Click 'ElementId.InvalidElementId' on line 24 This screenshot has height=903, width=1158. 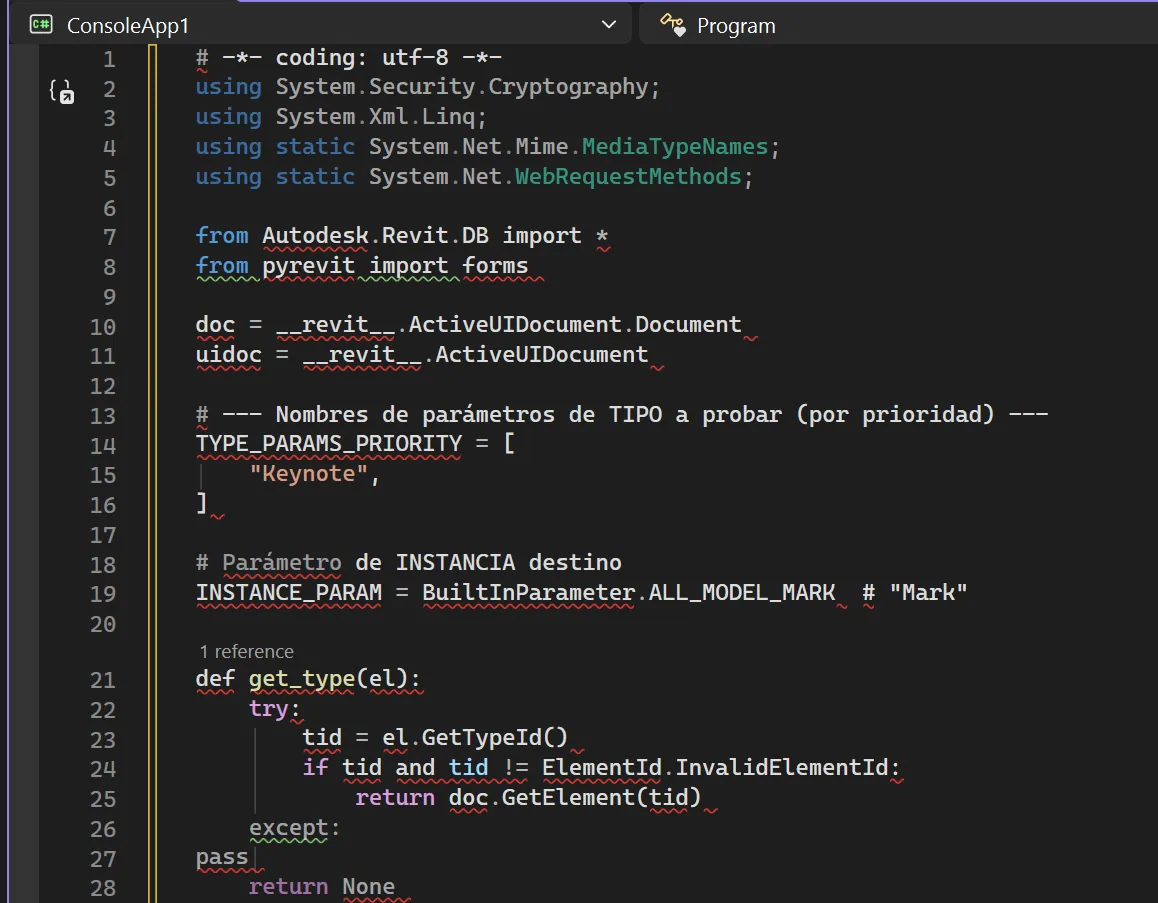[x=715, y=768]
